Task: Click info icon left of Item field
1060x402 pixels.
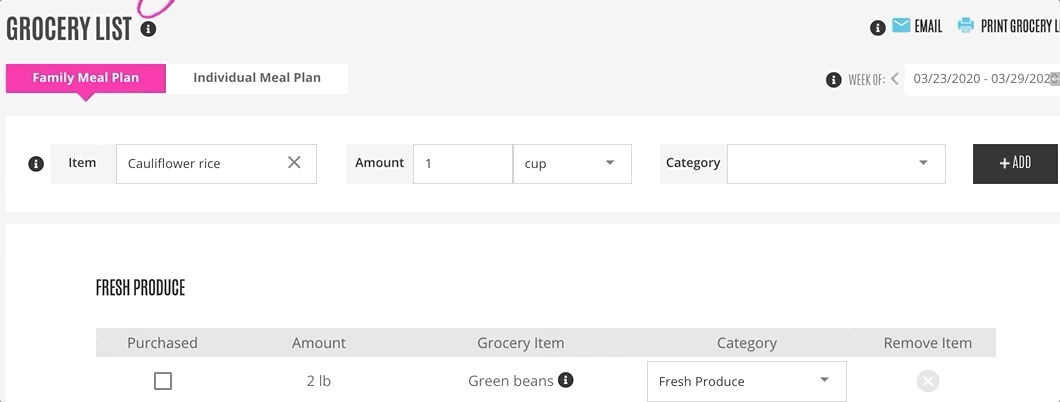Action: pyautogui.click(x=36, y=164)
